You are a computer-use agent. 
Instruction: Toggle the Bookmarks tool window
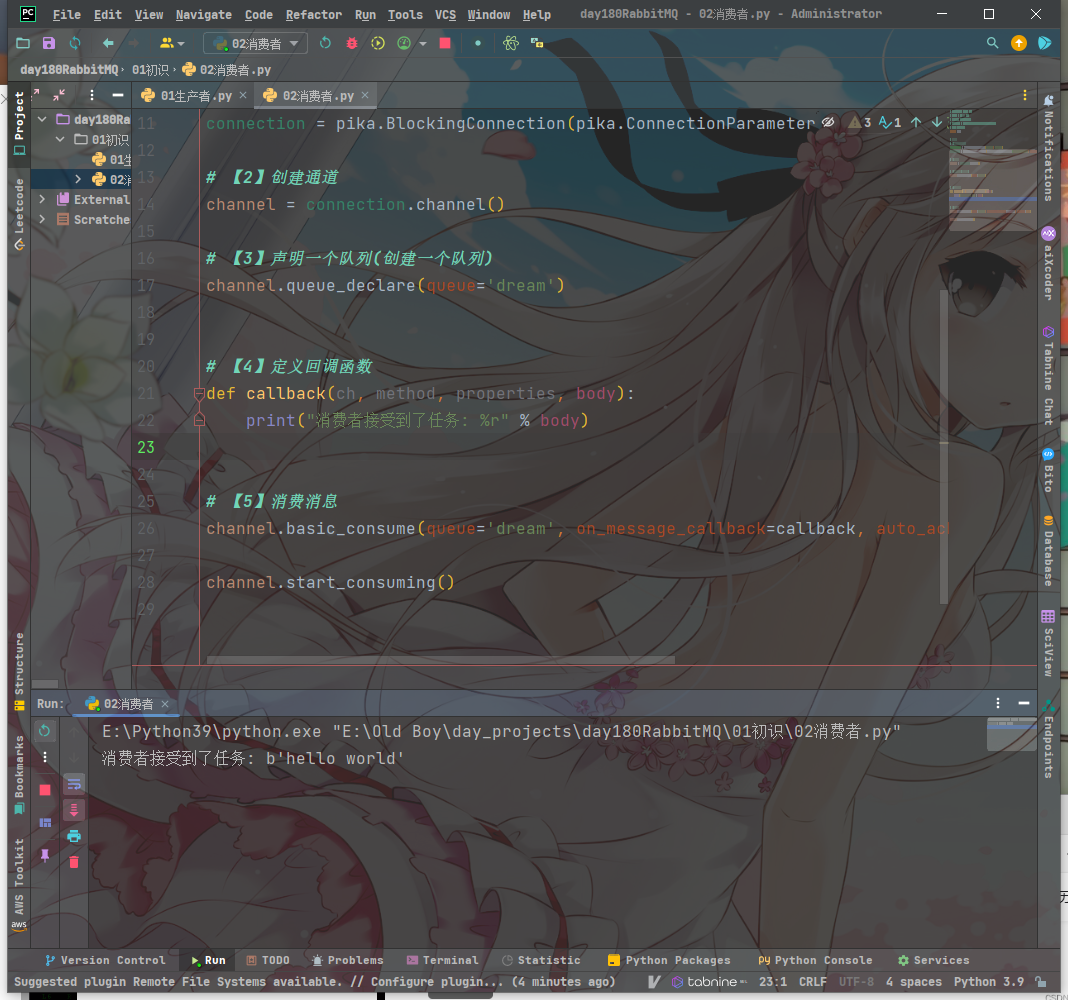pos(19,775)
